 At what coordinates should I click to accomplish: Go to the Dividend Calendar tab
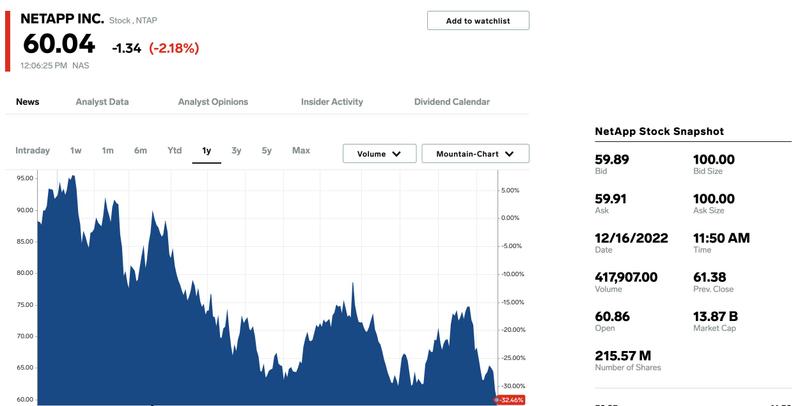[452, 102]
